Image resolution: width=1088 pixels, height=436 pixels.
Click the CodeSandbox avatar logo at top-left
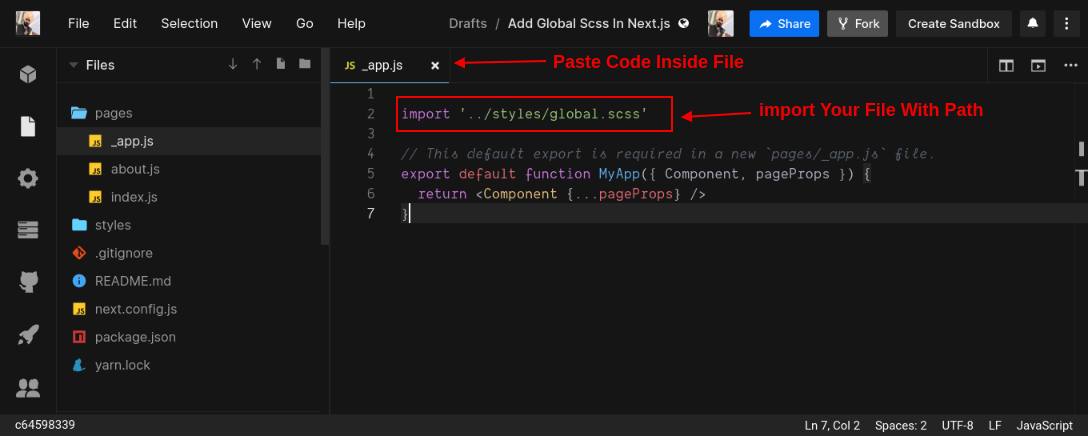(x=28, y=24)
